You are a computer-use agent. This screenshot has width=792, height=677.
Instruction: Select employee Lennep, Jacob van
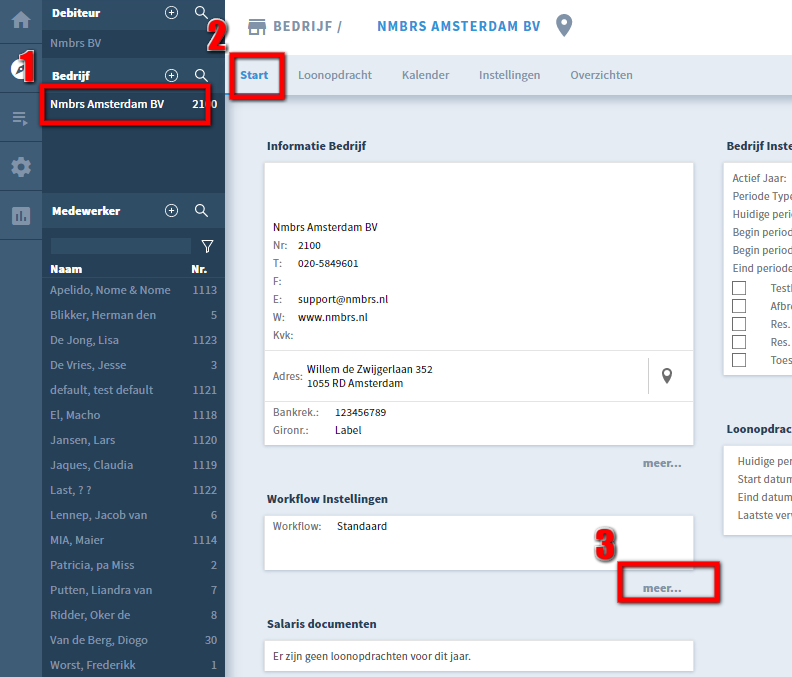coord(133,515)
